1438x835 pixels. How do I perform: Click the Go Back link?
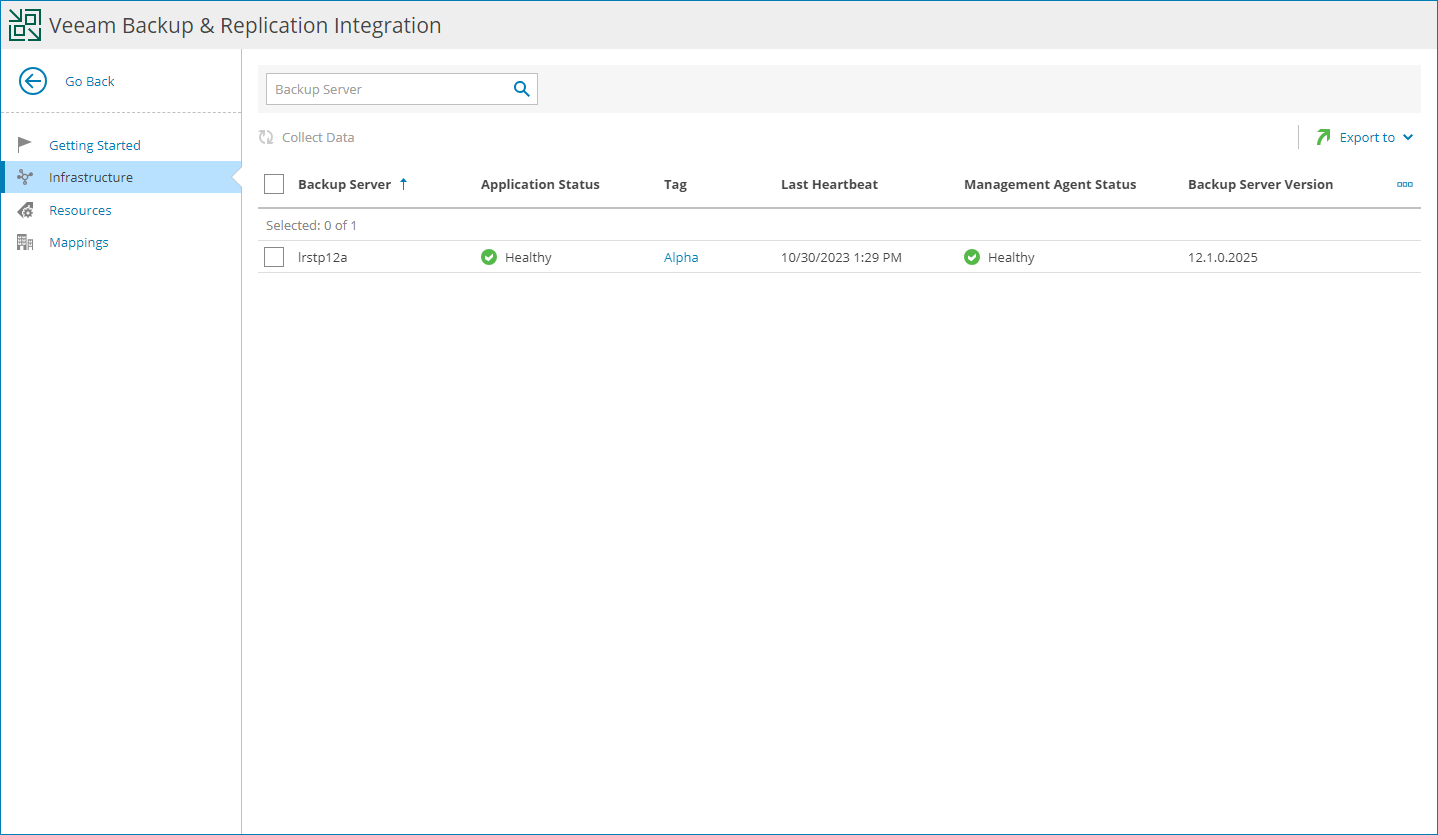tap(90, 81)
